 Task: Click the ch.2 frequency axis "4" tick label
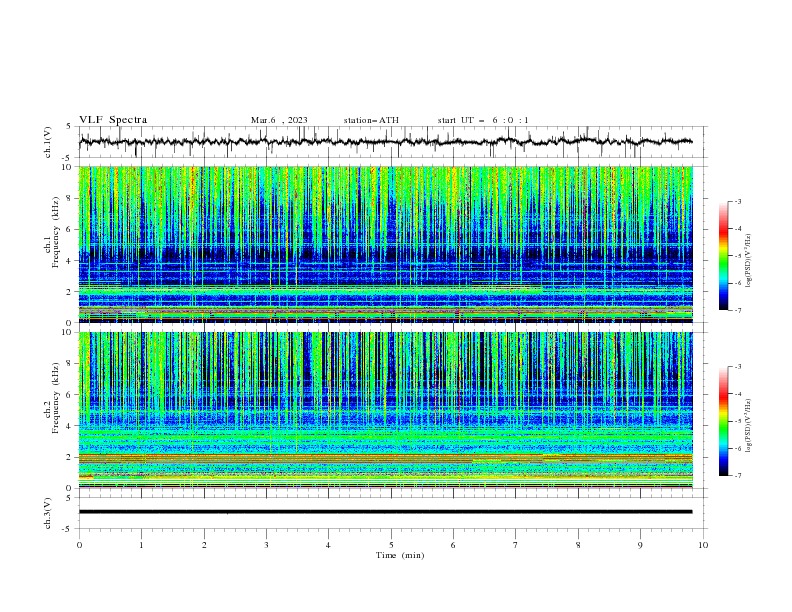pyautogui.click(x=71, y=426)
